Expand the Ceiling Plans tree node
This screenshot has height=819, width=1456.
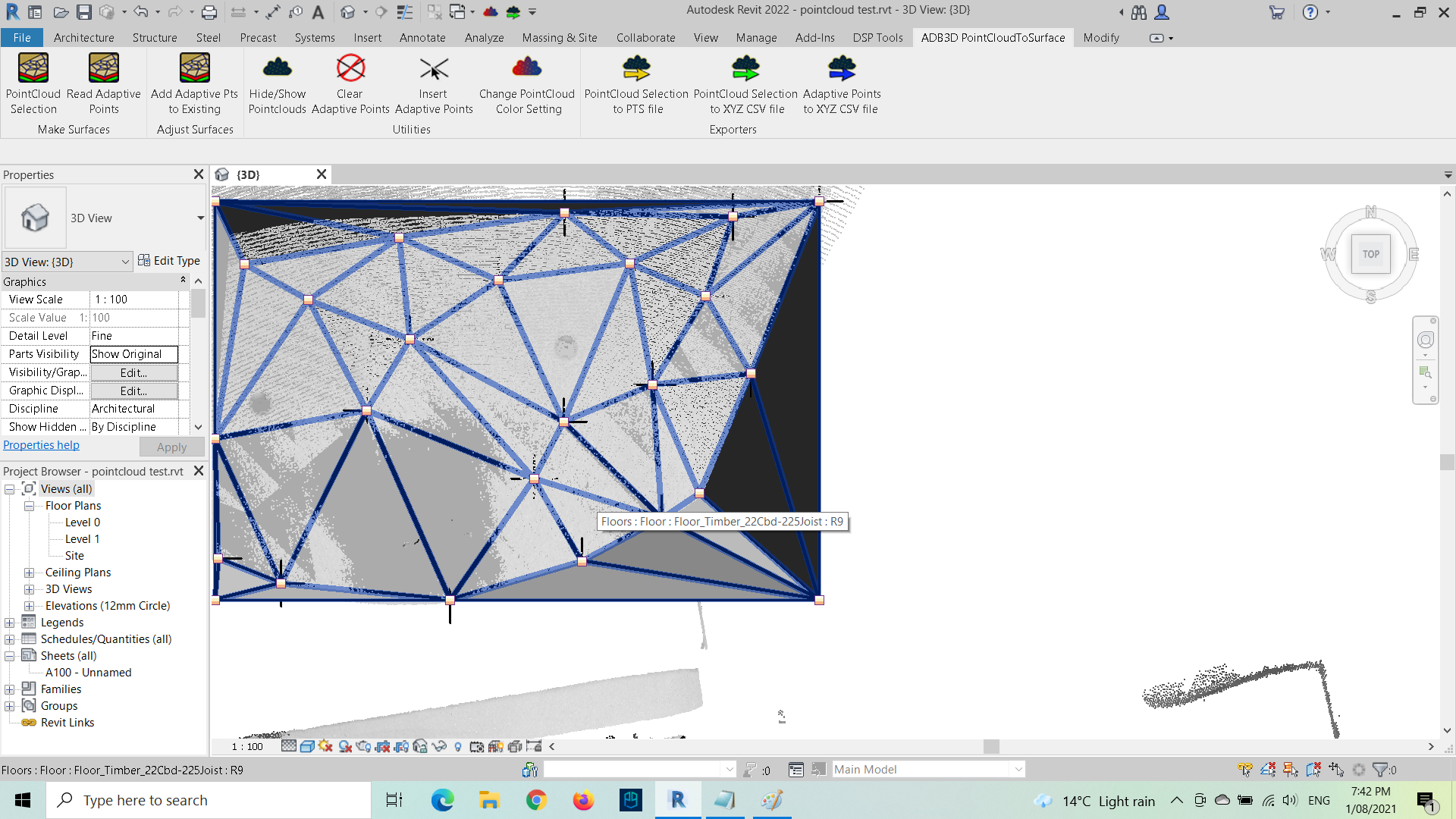pos(29,573)
